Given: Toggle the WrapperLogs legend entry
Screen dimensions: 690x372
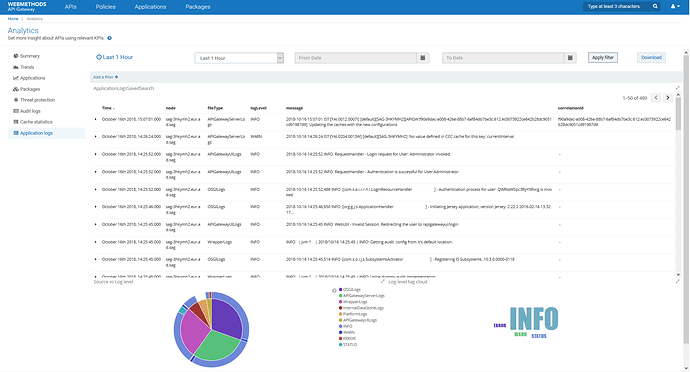Looking at the screenshot, I should point(353,302).
